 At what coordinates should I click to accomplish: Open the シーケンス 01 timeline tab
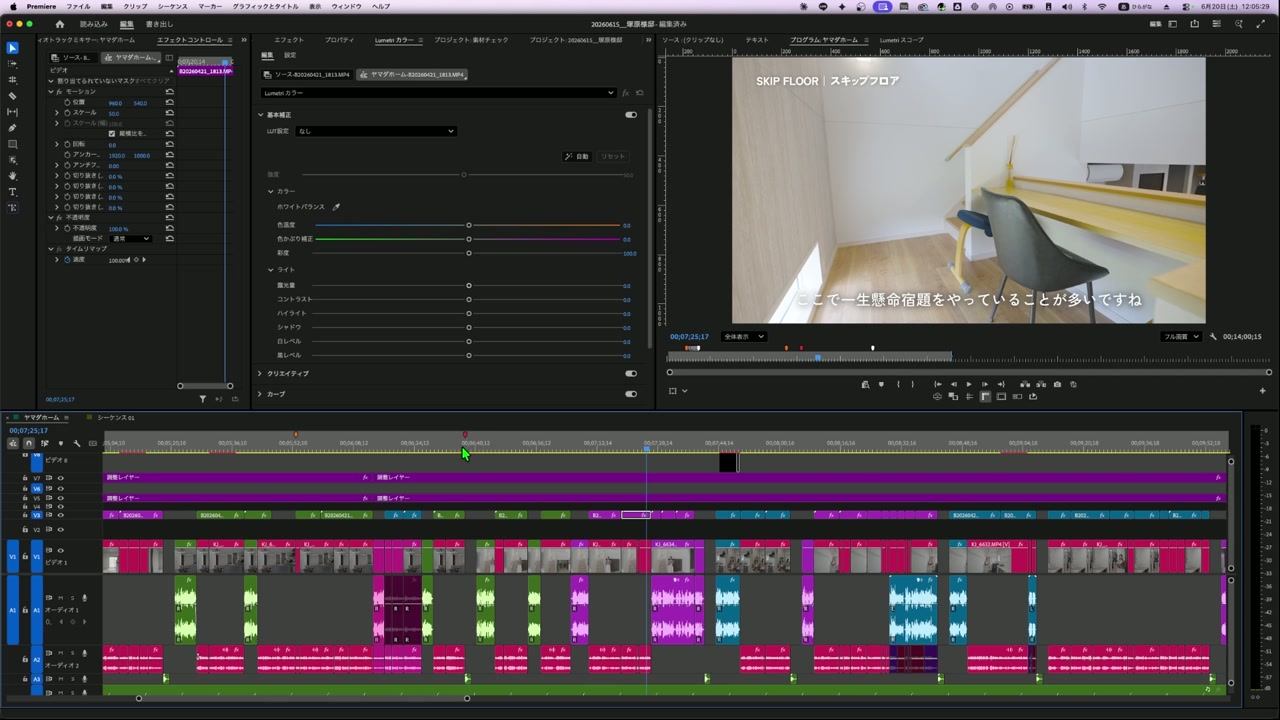point(115,418)
